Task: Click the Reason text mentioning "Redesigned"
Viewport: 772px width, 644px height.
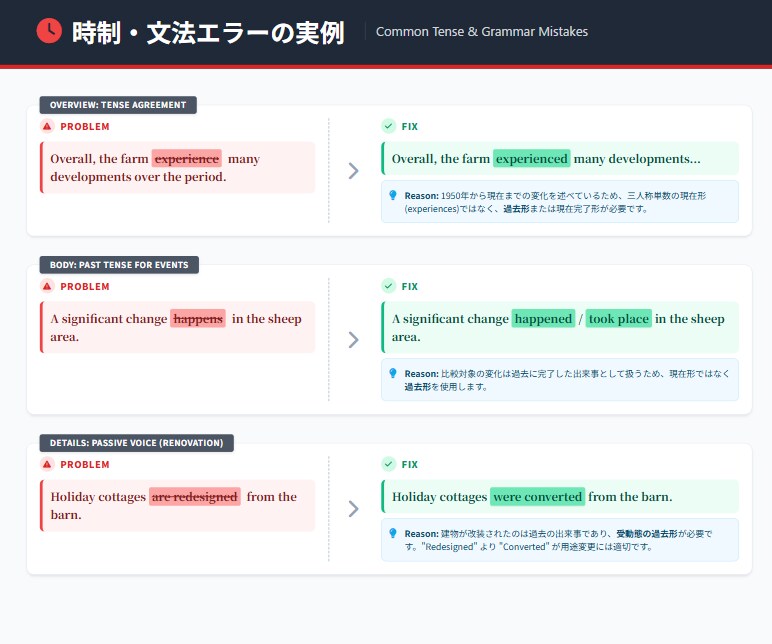Action: click(x=558, y=540)
